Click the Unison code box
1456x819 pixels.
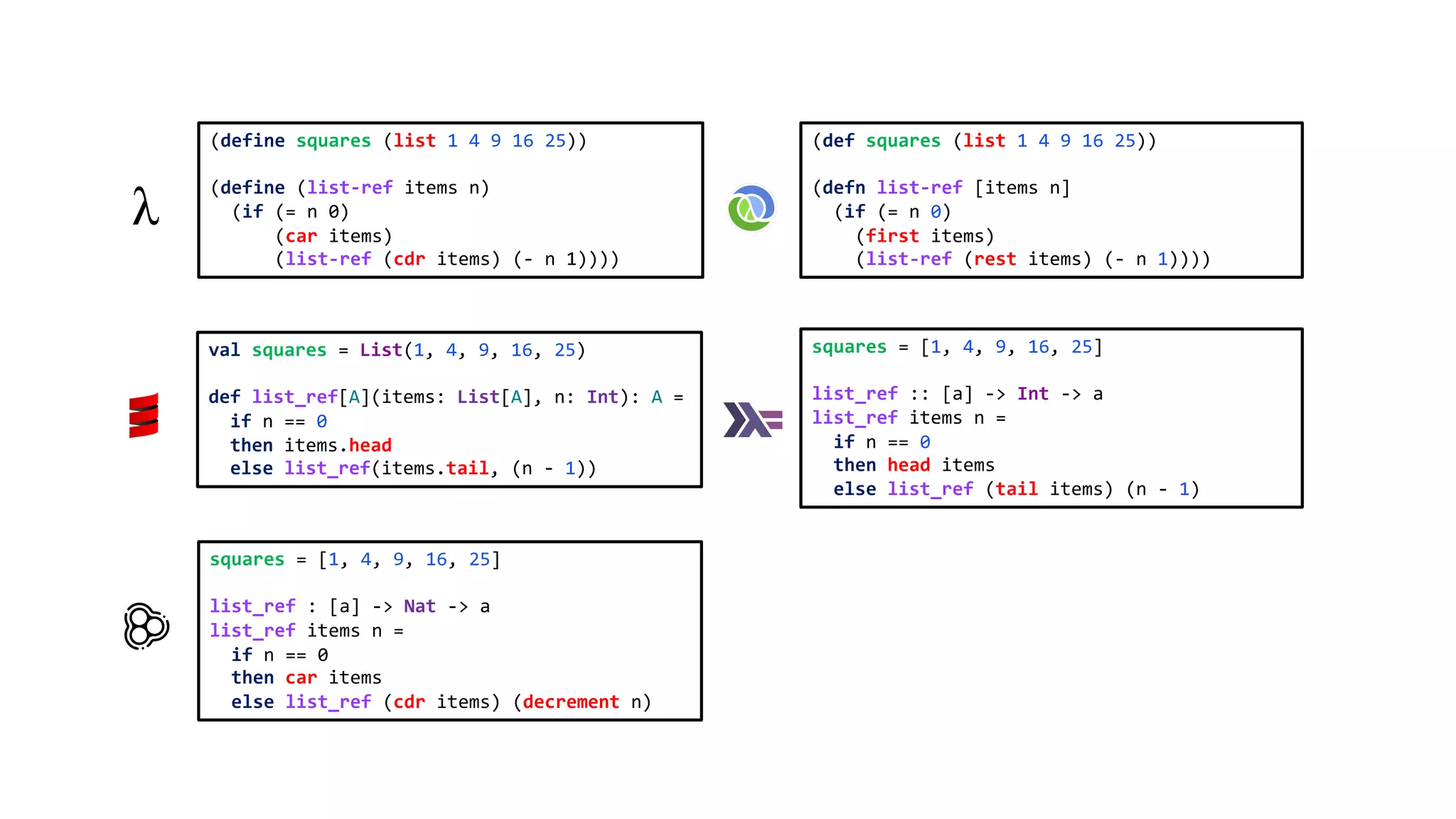coord(449,631)
